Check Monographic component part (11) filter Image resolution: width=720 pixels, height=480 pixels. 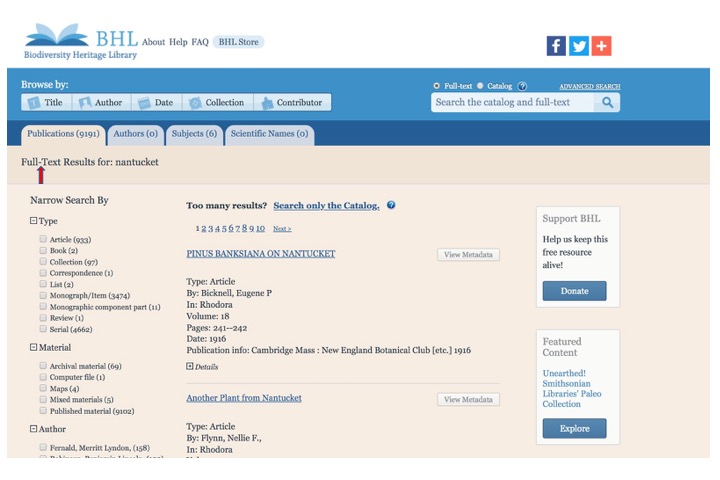click(x=43, y=306)
